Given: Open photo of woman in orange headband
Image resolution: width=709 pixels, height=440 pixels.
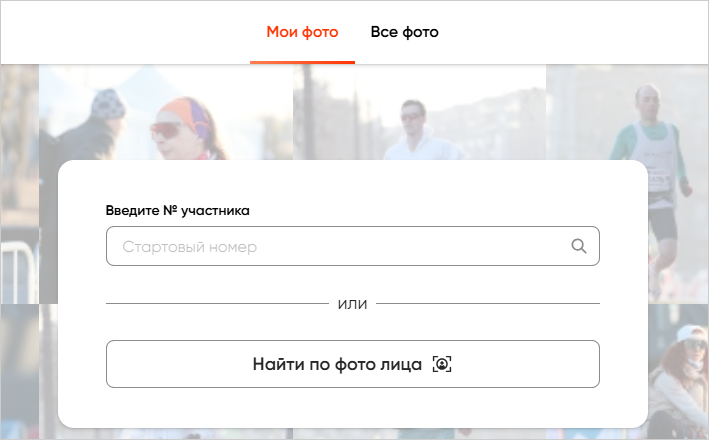Looking at the screenshot, I should point(166,112).
